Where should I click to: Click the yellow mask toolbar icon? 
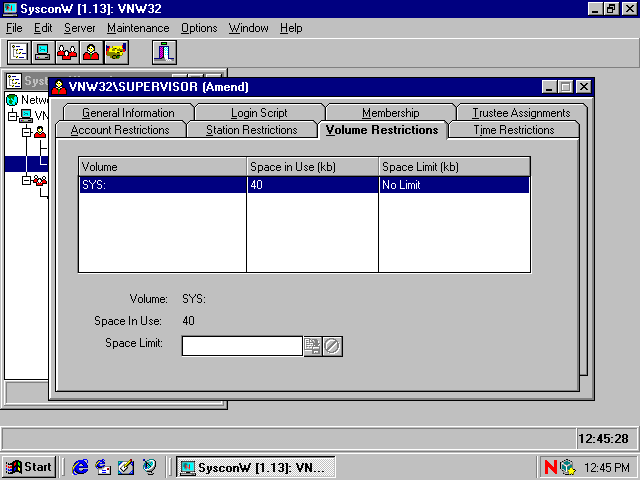point(116,52)
